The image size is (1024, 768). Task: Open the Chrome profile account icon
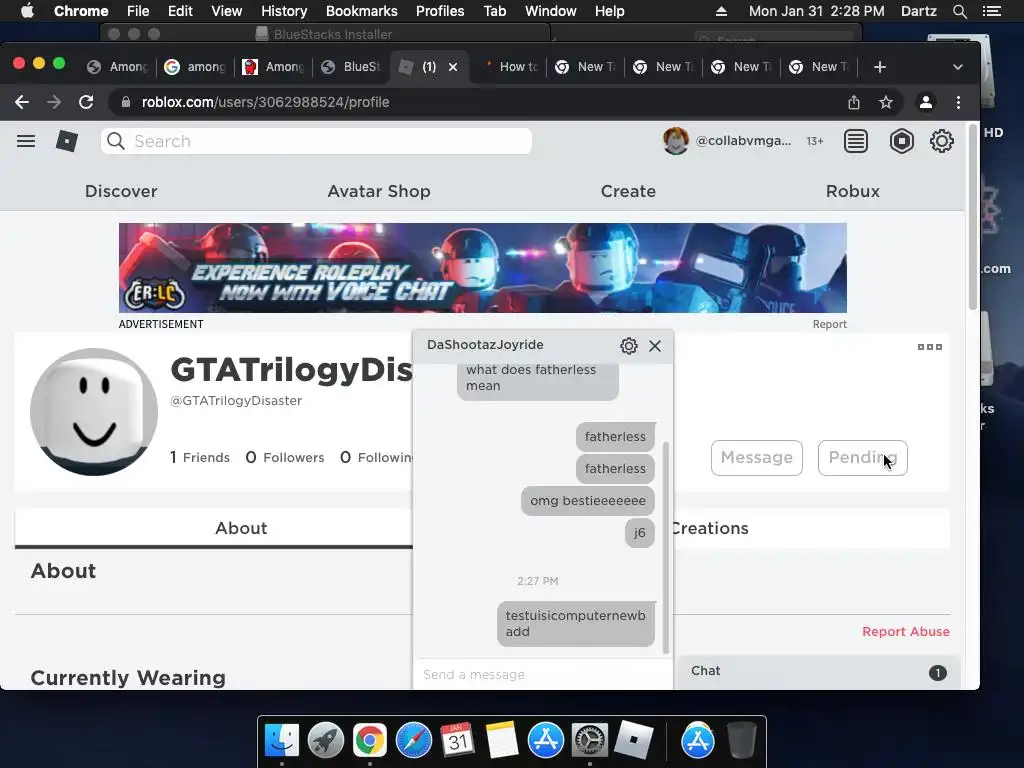925,102
